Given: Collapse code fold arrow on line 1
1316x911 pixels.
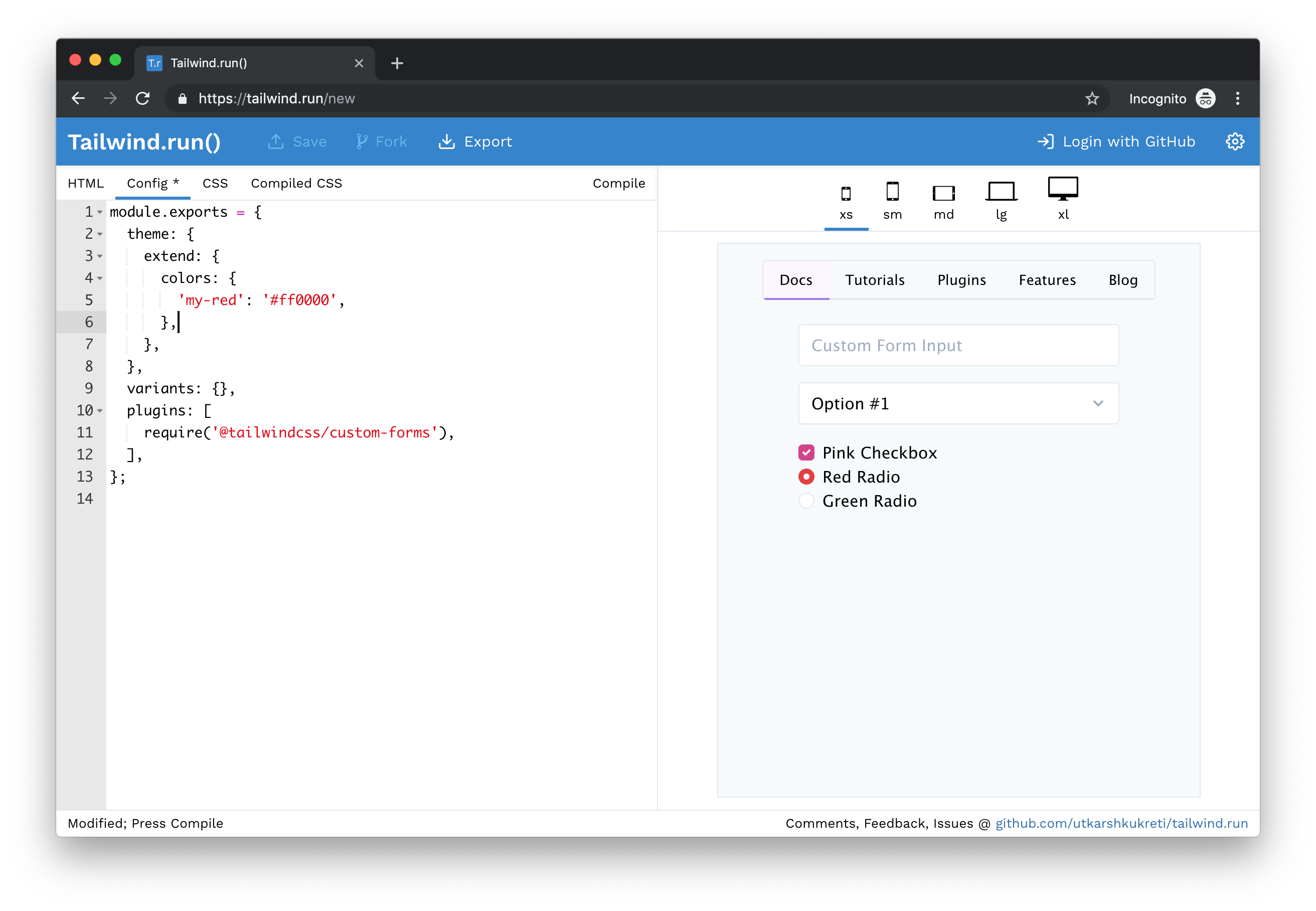Looking at the screenshot, I should click(100, 212).
